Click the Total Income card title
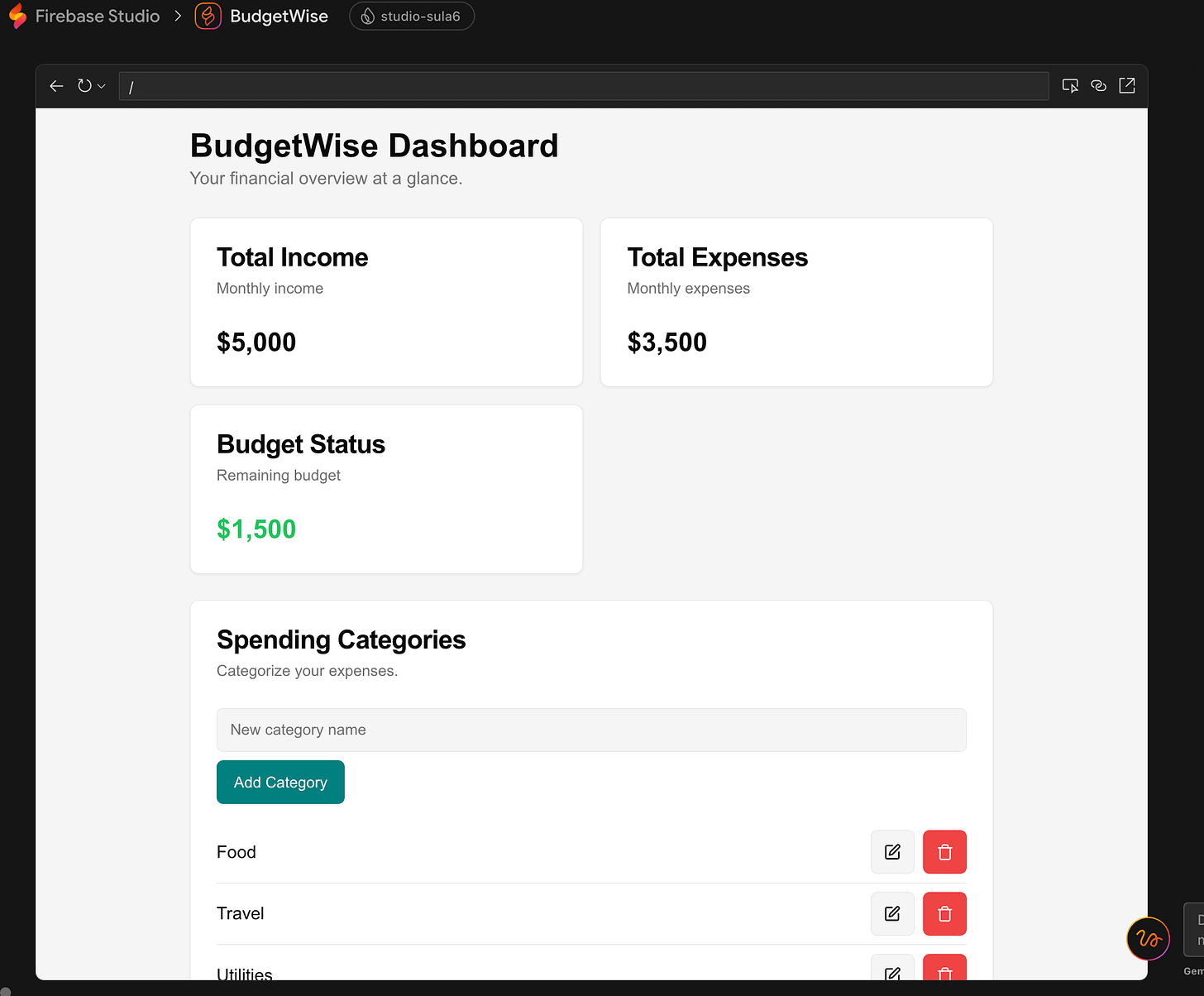 (293, 257)
